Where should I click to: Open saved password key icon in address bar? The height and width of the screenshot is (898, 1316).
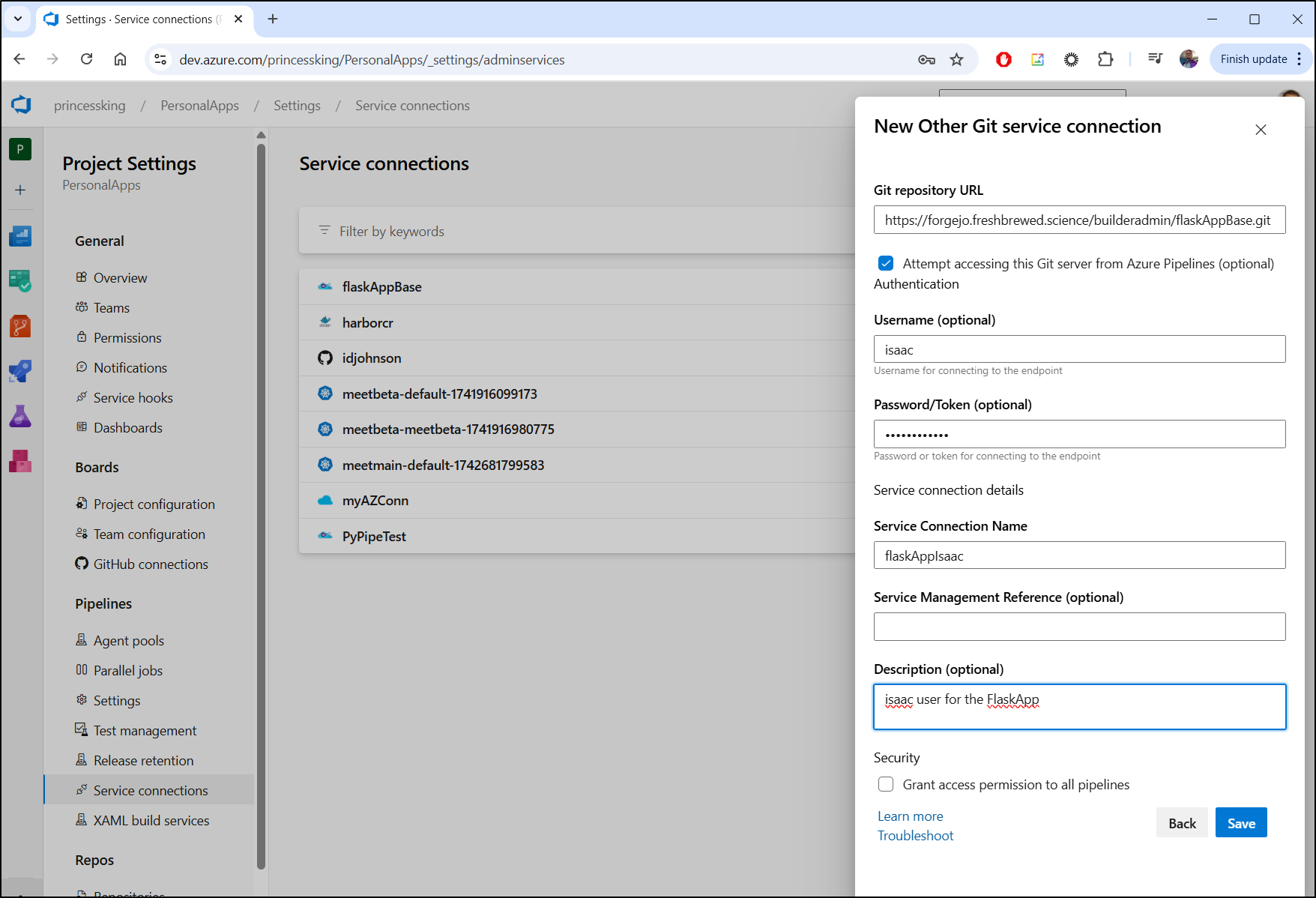click(x=926, y=59)
